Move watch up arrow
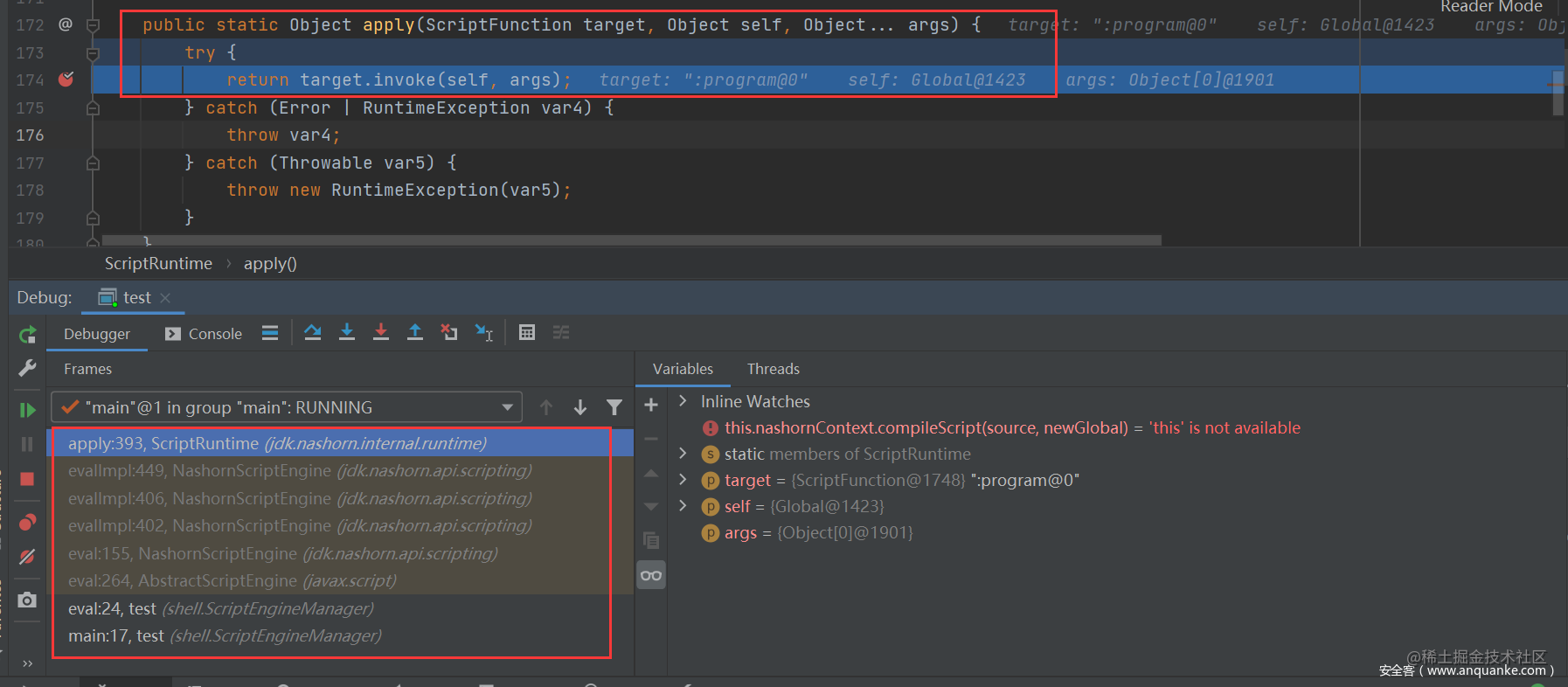The width and height of the screenshot is (1568, 687). pyautogui.click(x=651, y=473)
